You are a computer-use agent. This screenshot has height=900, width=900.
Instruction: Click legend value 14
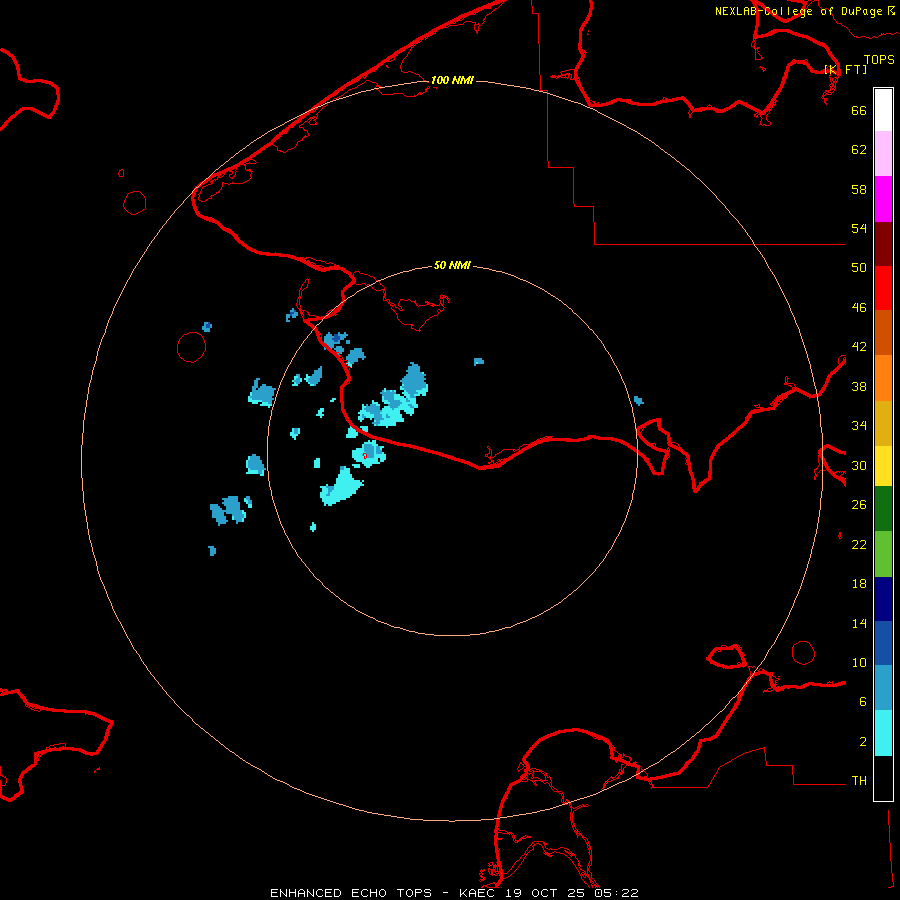pyautogui.click(x=859, y=623)
